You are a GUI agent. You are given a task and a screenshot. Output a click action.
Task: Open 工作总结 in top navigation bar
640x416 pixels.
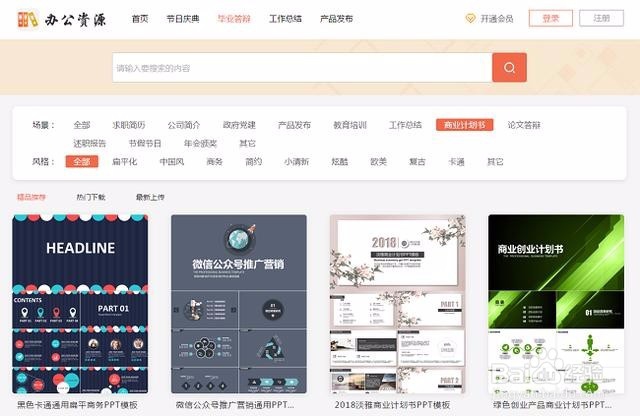tap(285, 19)
